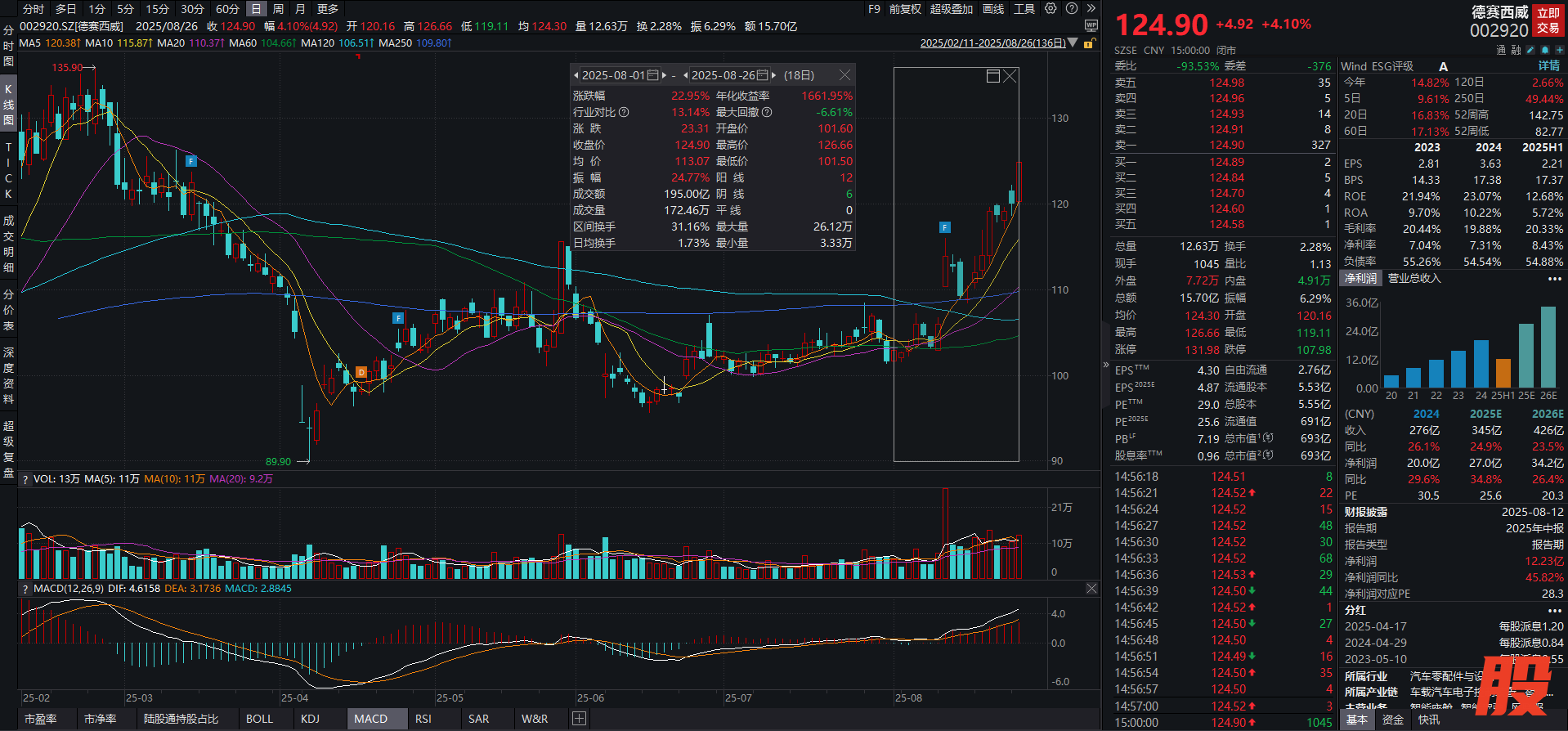
Task: Click help icon next to 最大回撤
Action: coord(766,112)
